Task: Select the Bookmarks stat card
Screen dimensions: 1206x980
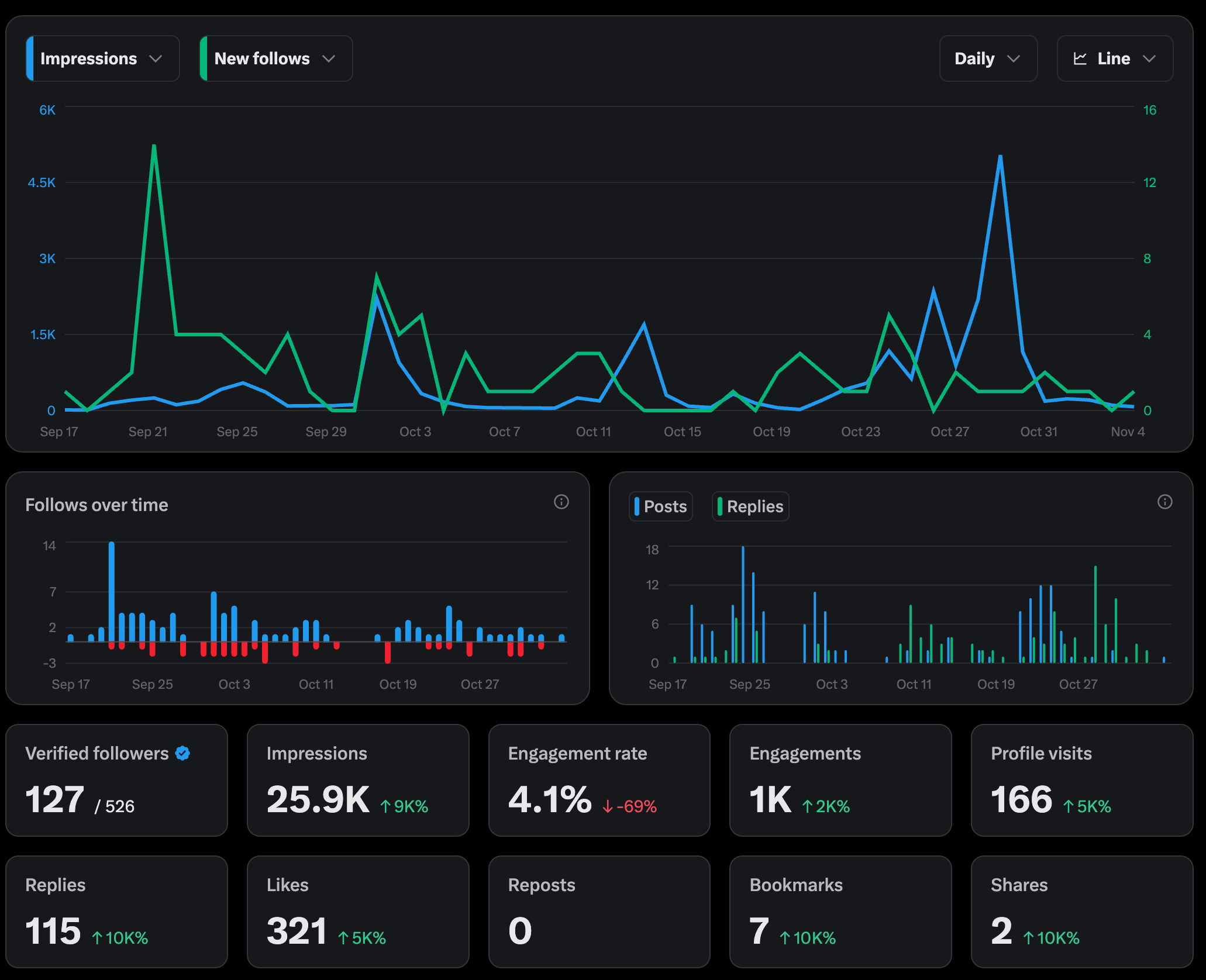Action: pyautogui.click(x=840, y=912)
